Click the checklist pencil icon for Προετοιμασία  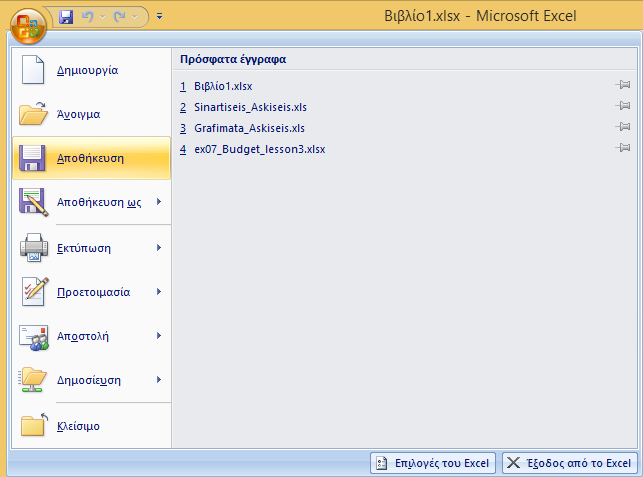pos(35,292)
